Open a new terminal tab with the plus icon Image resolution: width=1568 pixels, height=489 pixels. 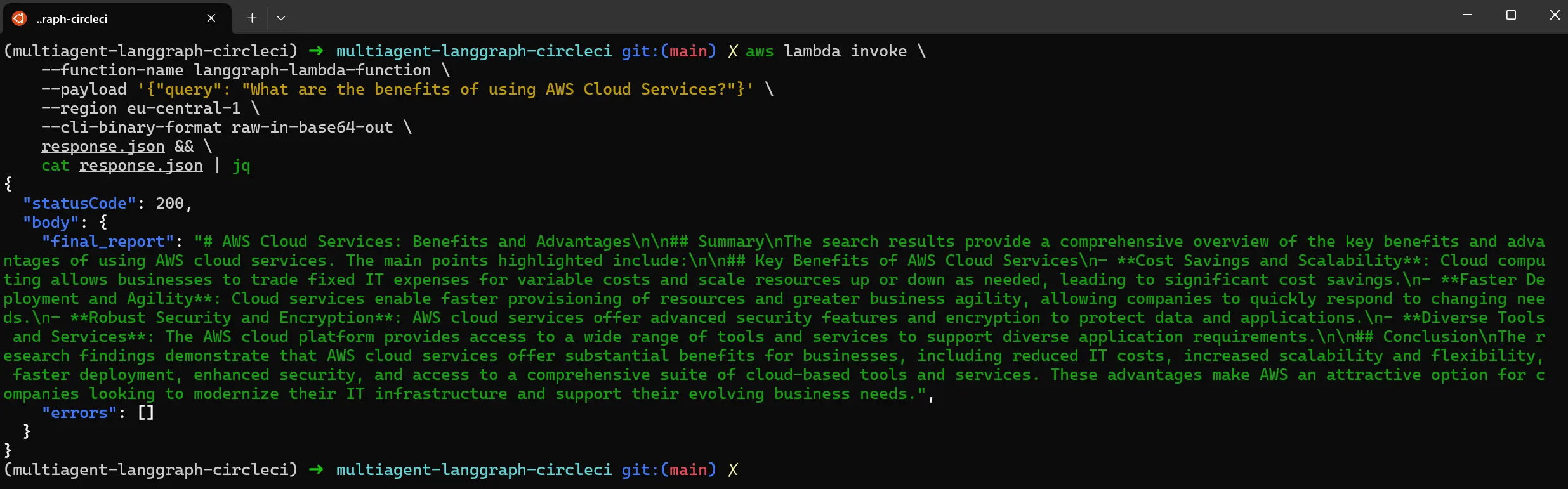click(x=251, y=18)
